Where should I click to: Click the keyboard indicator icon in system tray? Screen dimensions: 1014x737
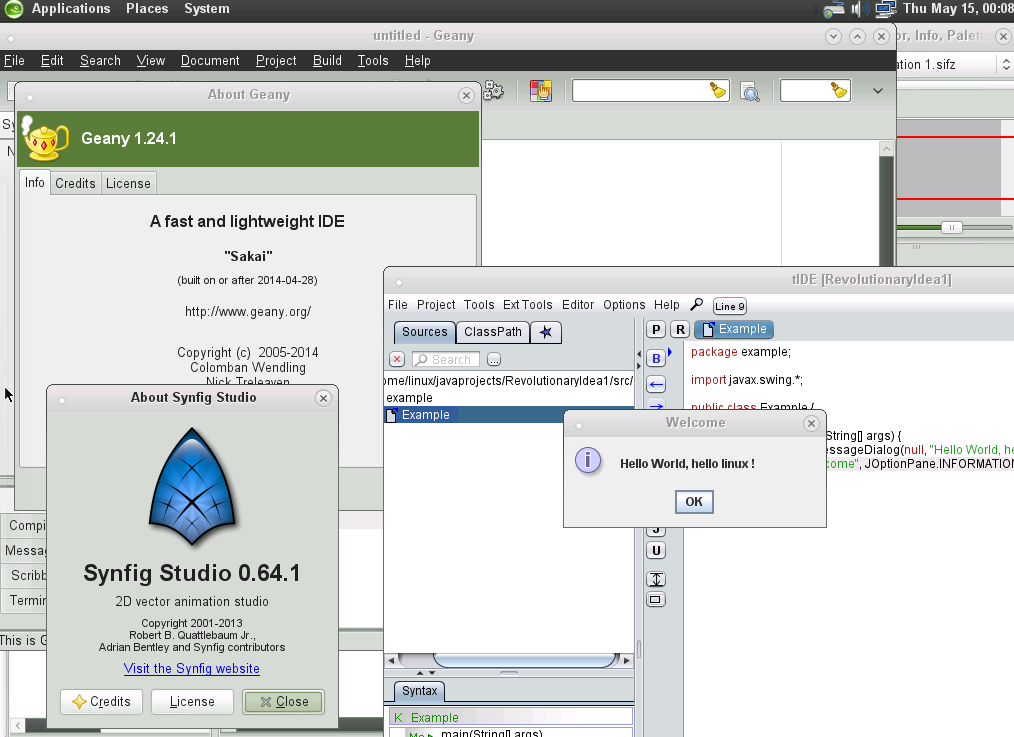tap(834, 10)
